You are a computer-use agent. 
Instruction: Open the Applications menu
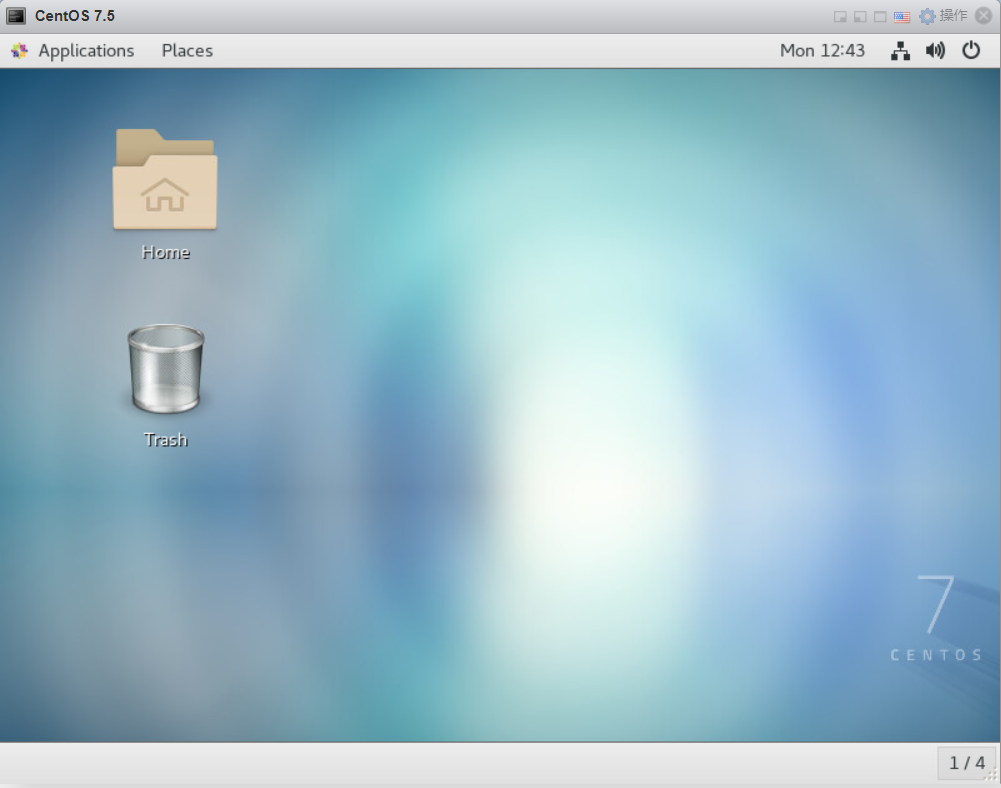tap(86, 50)
